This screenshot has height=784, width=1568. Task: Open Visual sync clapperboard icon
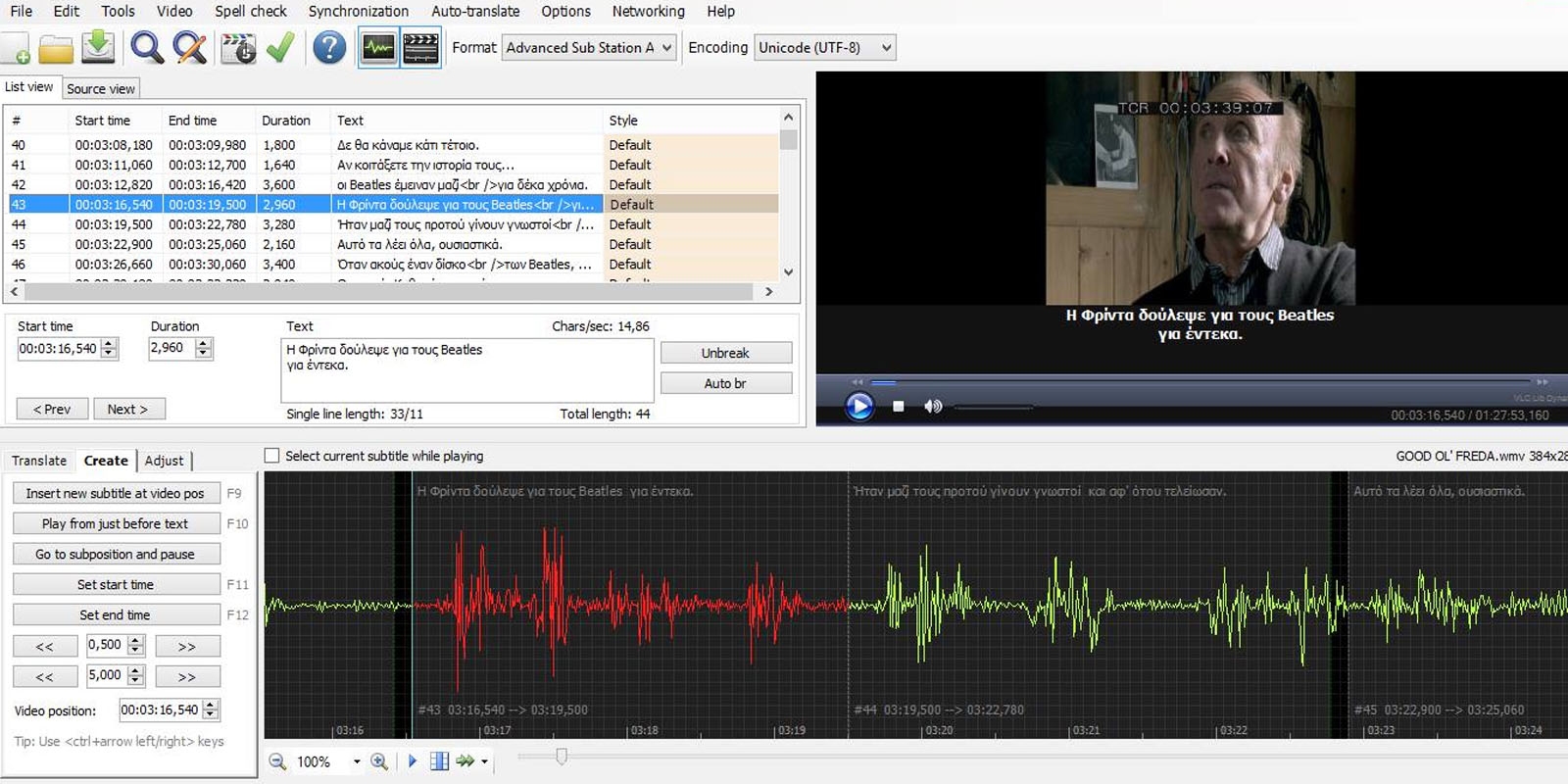click(238, 47)
